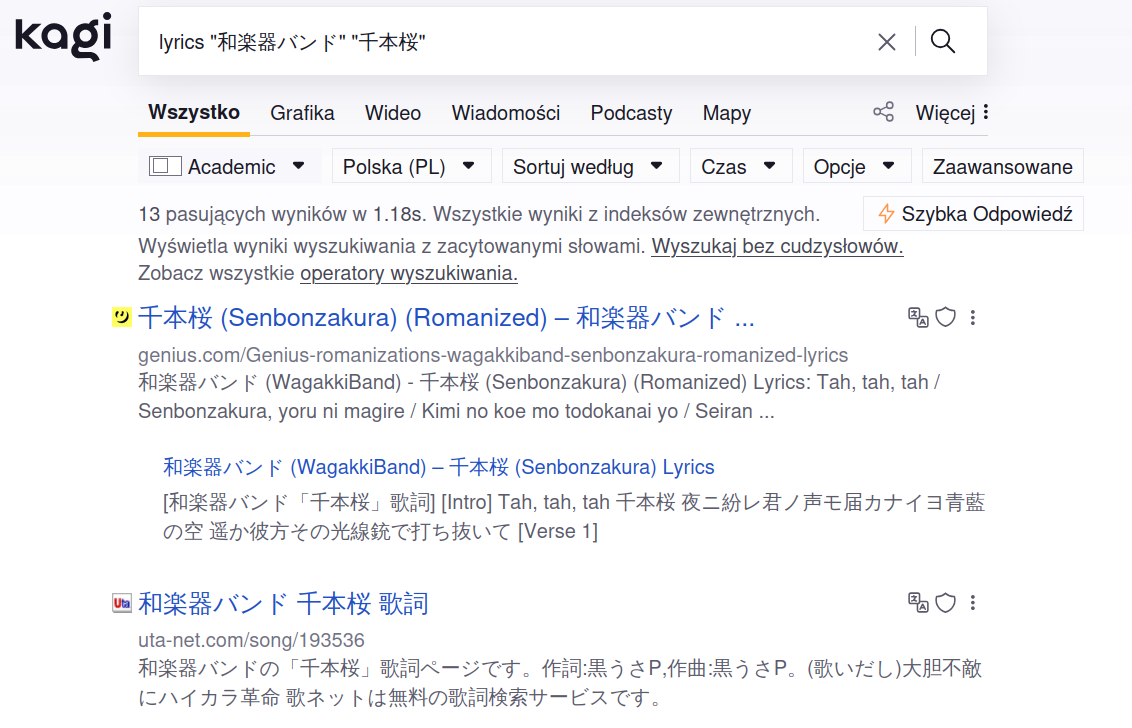1132x728 pixels.
Task: Click the share icon next to Więcej
Action: pyautogui.click(x=883, y=112)
